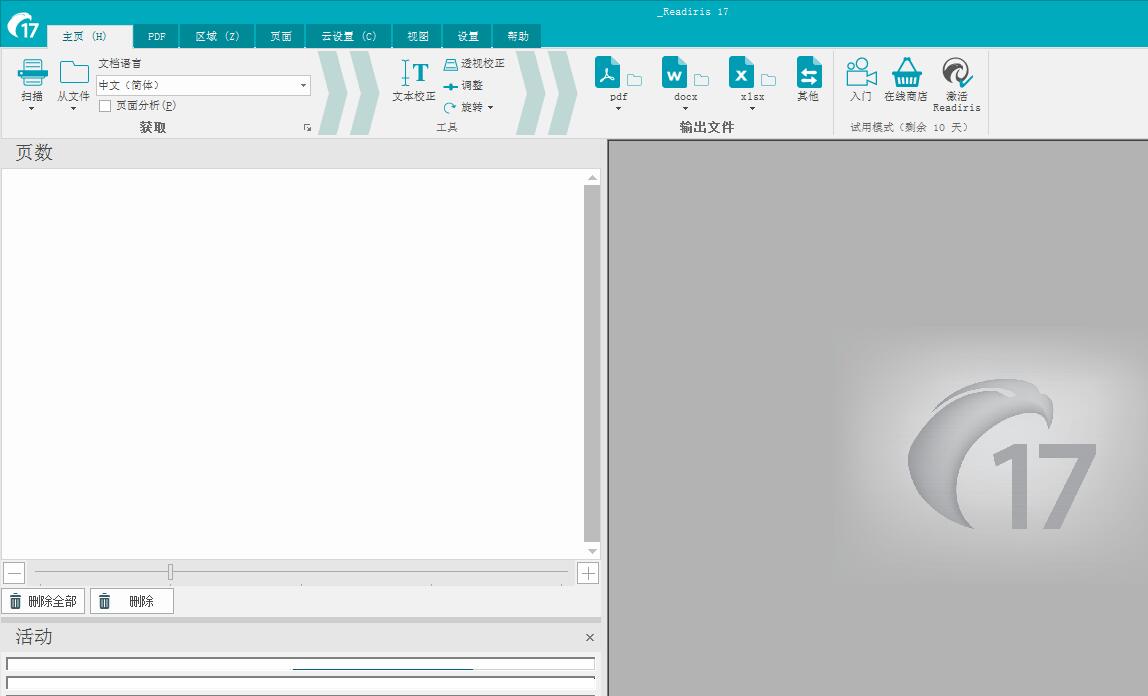Click the pages panel scroll down arrow
1148x696 pixels.
coord(592,551)
